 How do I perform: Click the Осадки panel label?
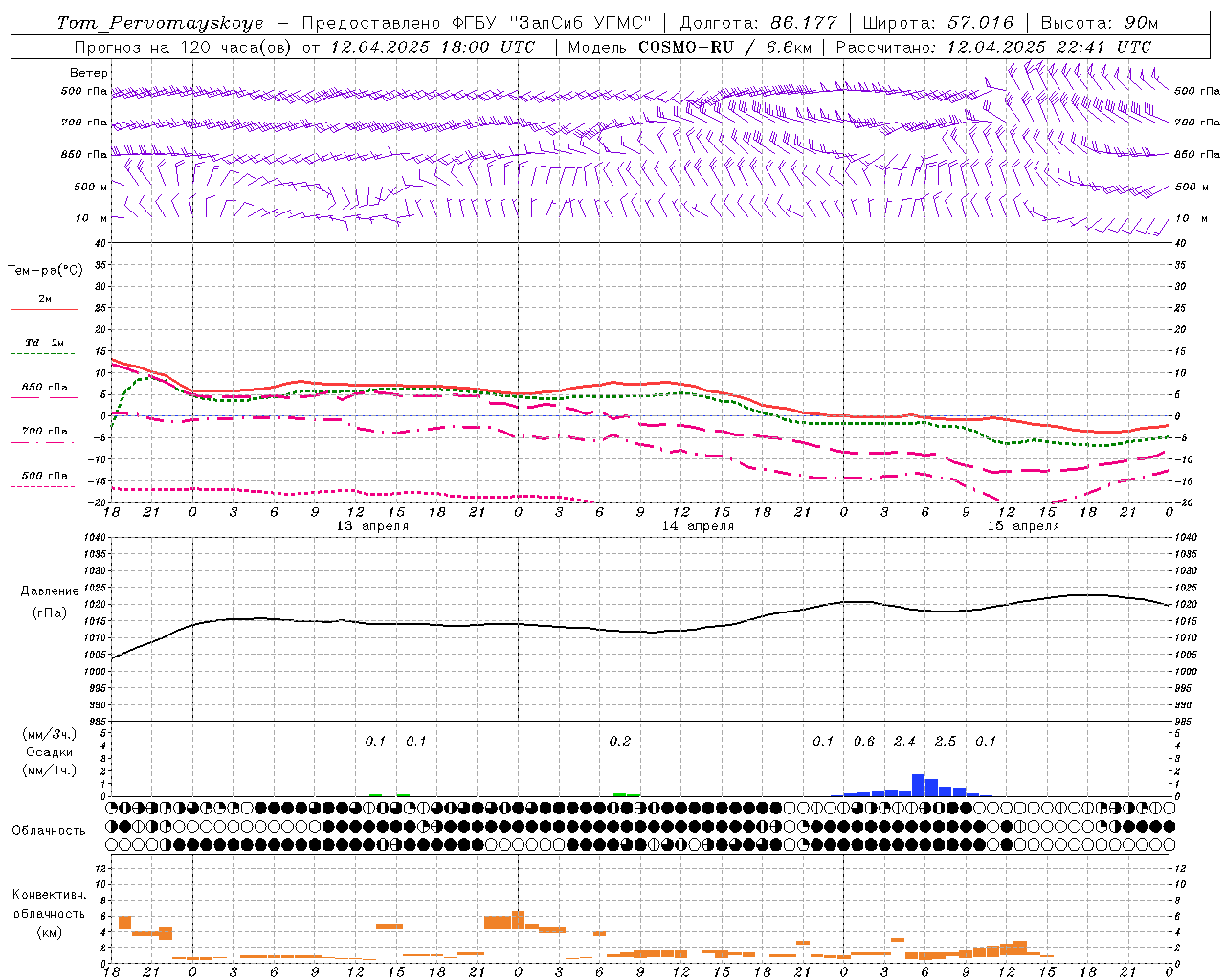pos(50,752)
